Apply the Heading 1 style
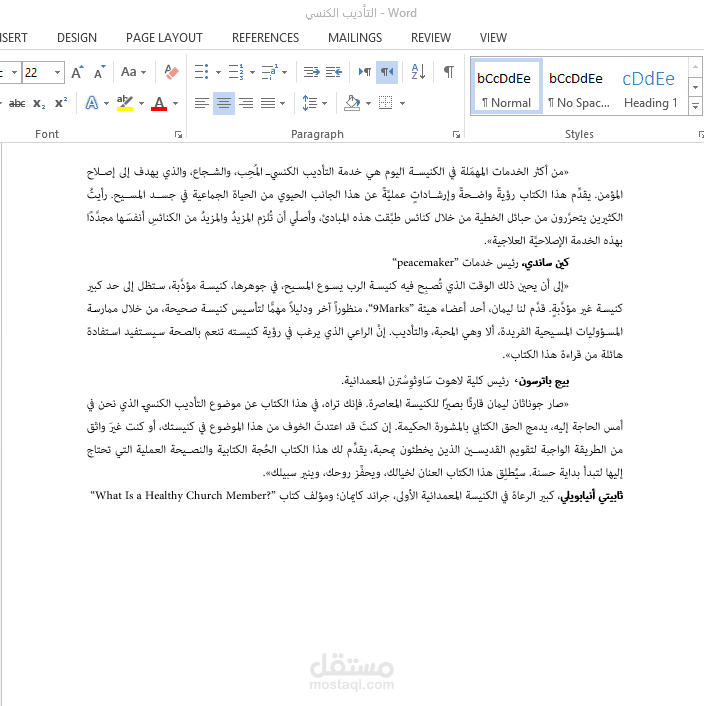This screenshot has height=706, width=704. coord(650,86)
